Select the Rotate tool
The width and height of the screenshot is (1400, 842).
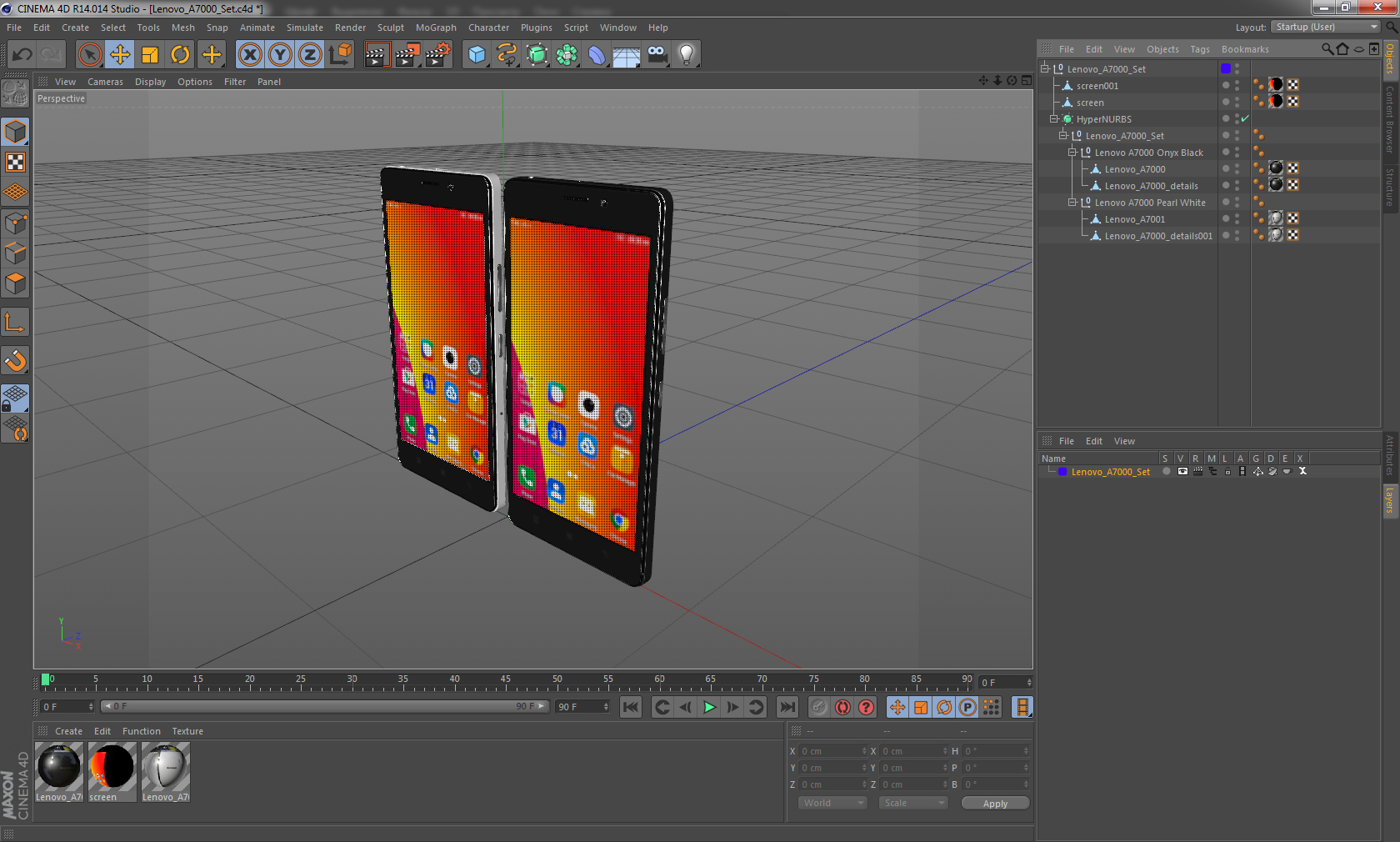(x=180, y=55)
